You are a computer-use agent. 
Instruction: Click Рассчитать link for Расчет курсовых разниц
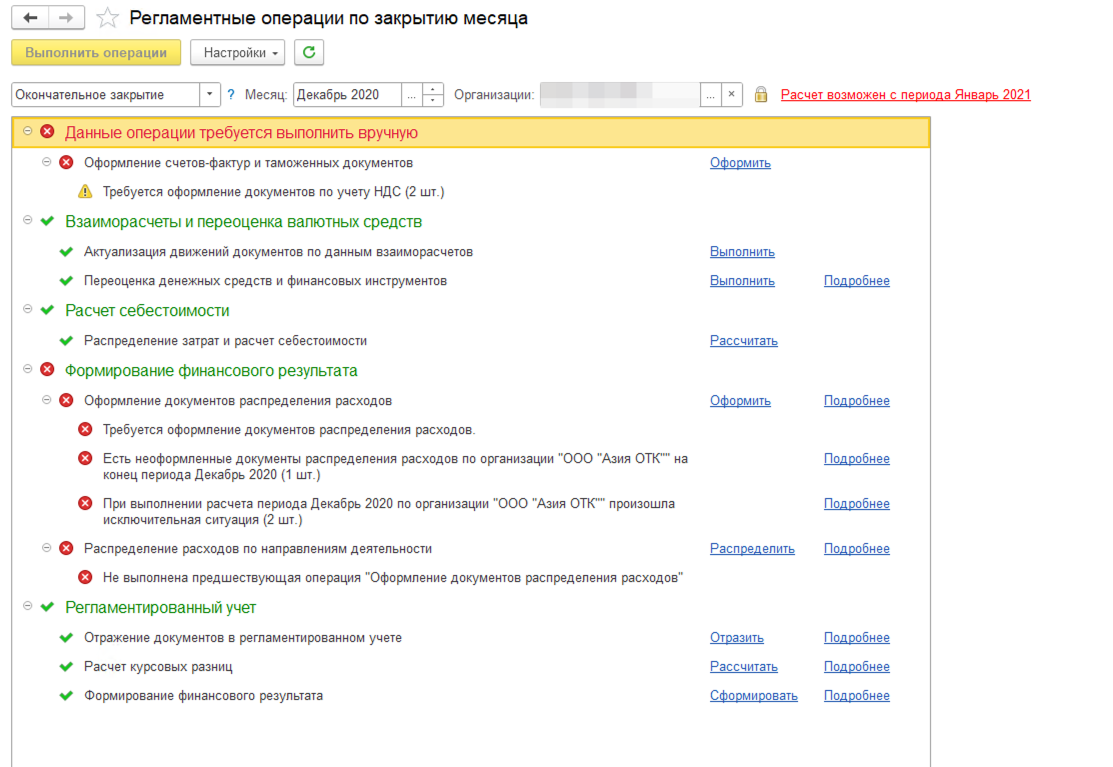tap(743, 667)
